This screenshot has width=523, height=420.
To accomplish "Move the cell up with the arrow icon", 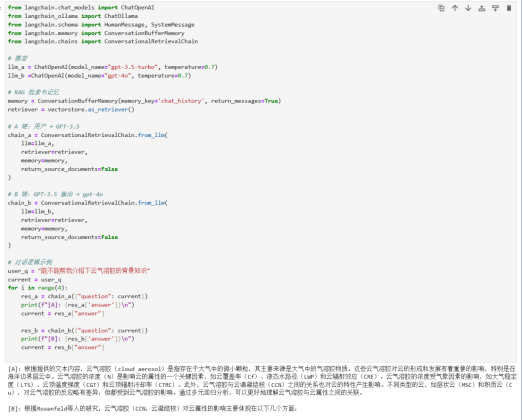I will tap(455, 8).
